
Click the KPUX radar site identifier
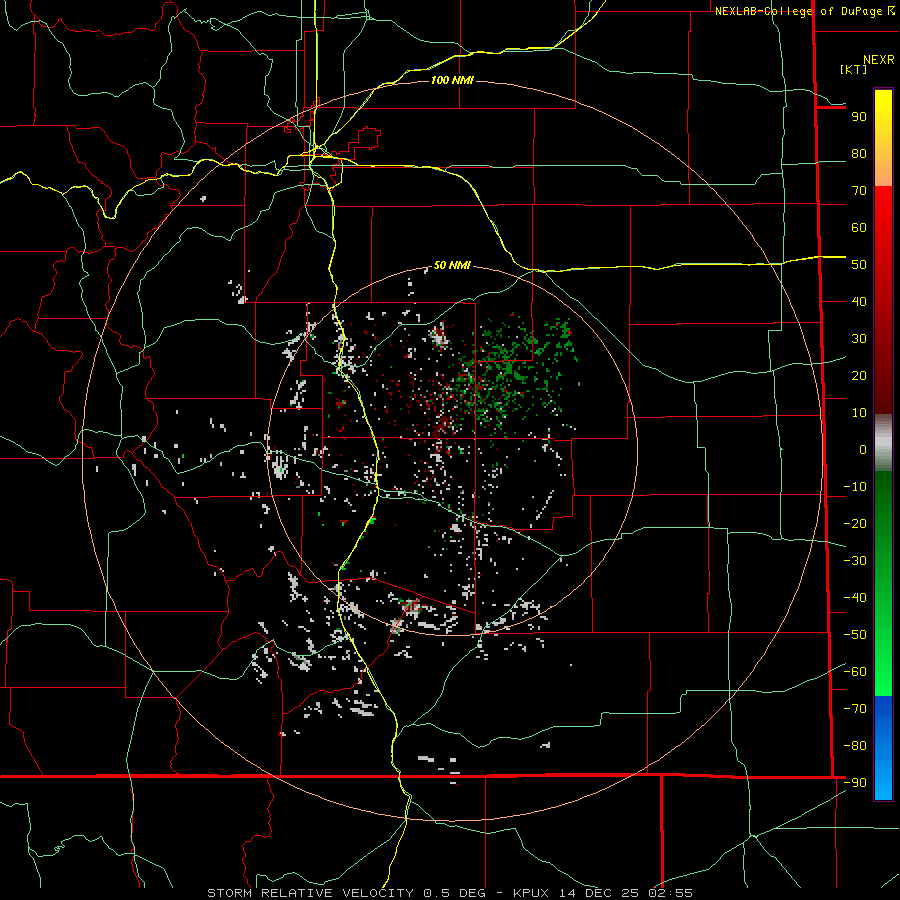tap(531, 893)
